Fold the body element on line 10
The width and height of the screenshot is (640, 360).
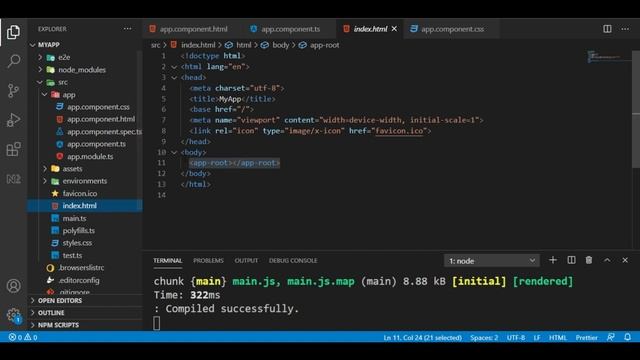[x=174, y=152]
